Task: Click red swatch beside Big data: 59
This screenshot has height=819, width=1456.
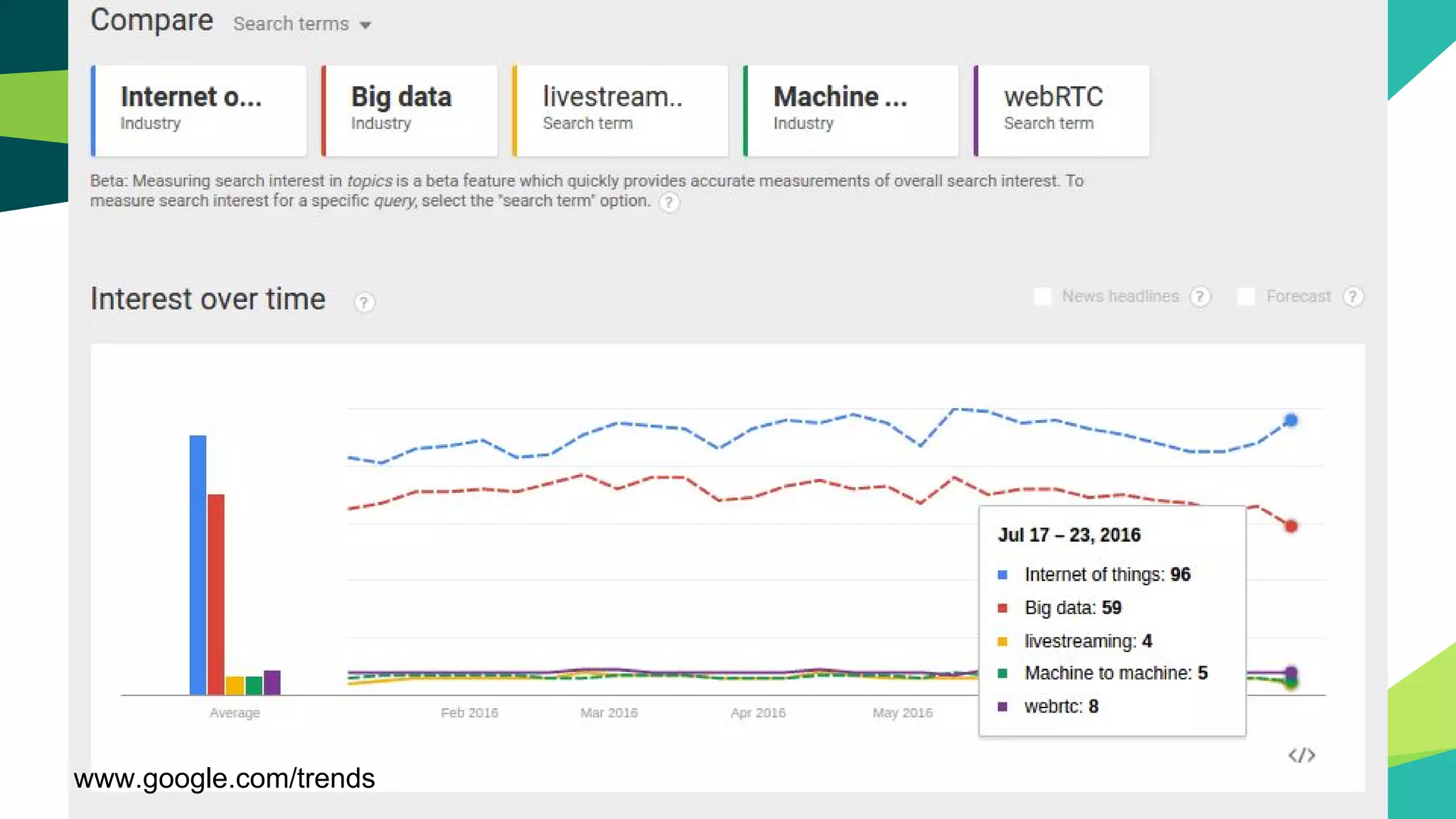Action: point(1002,608)
